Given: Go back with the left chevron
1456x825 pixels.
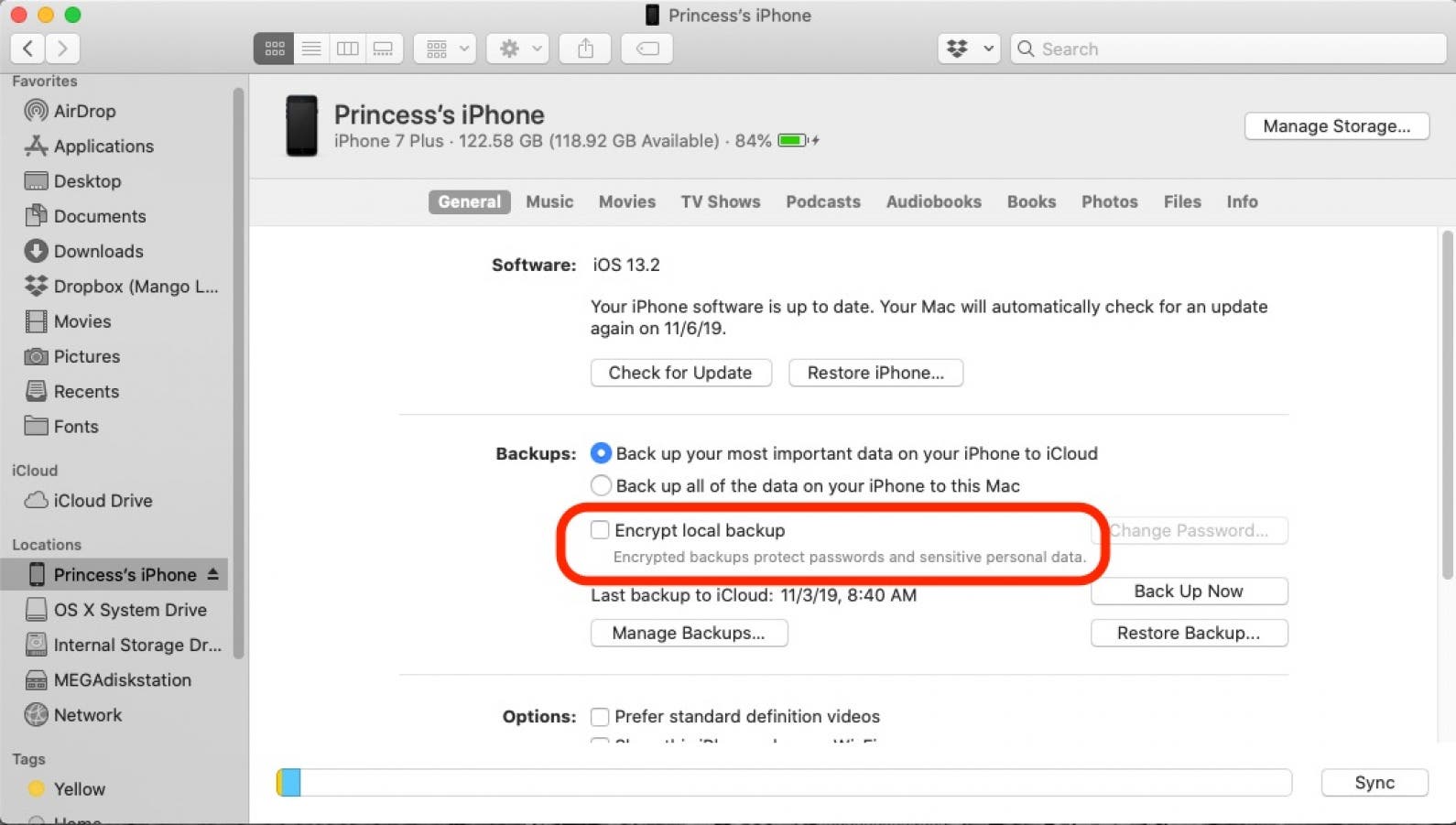Looking at the screenshot, I should [27, 49].
